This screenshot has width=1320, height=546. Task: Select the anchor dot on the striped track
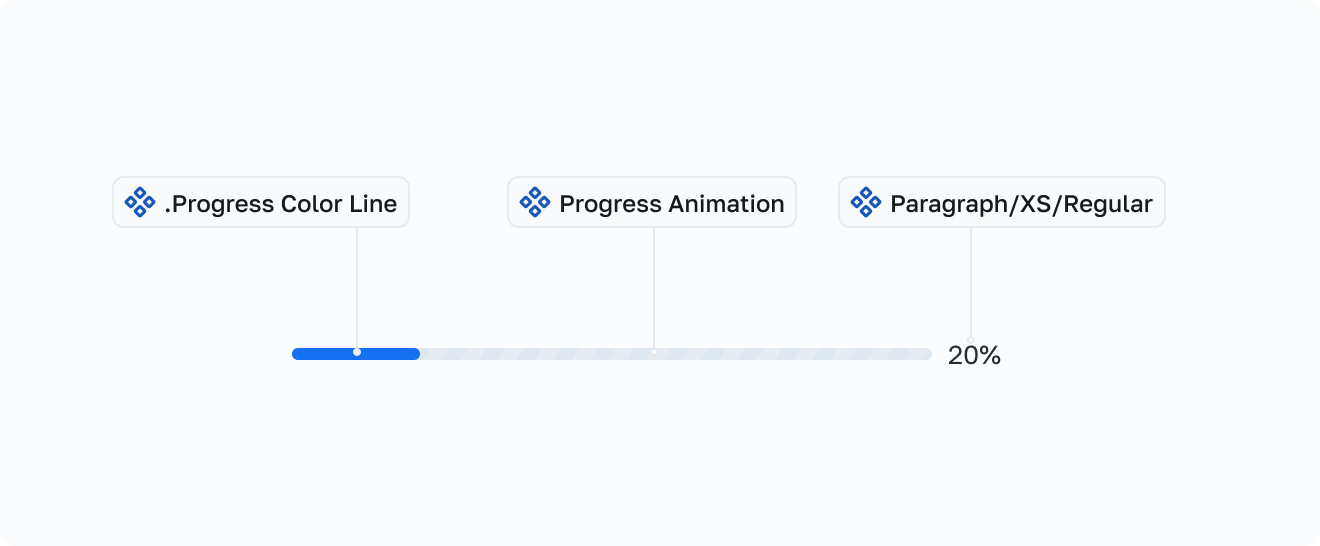[654, 352]
